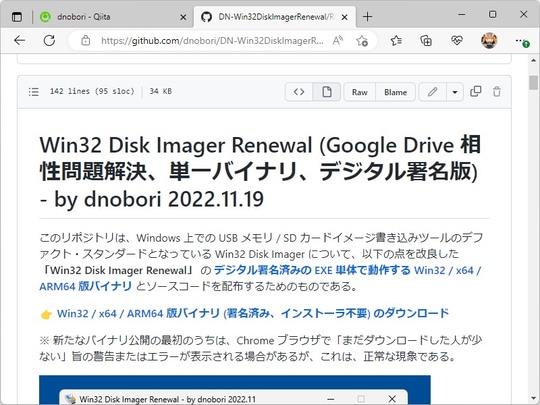Refresh the current page
The image size is (540, 405).
[49, 41]
